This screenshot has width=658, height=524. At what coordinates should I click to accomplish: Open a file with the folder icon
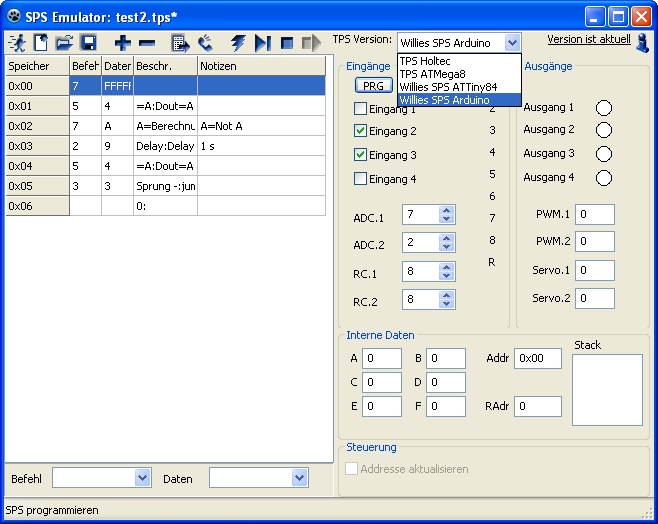[x=65, y=43]
